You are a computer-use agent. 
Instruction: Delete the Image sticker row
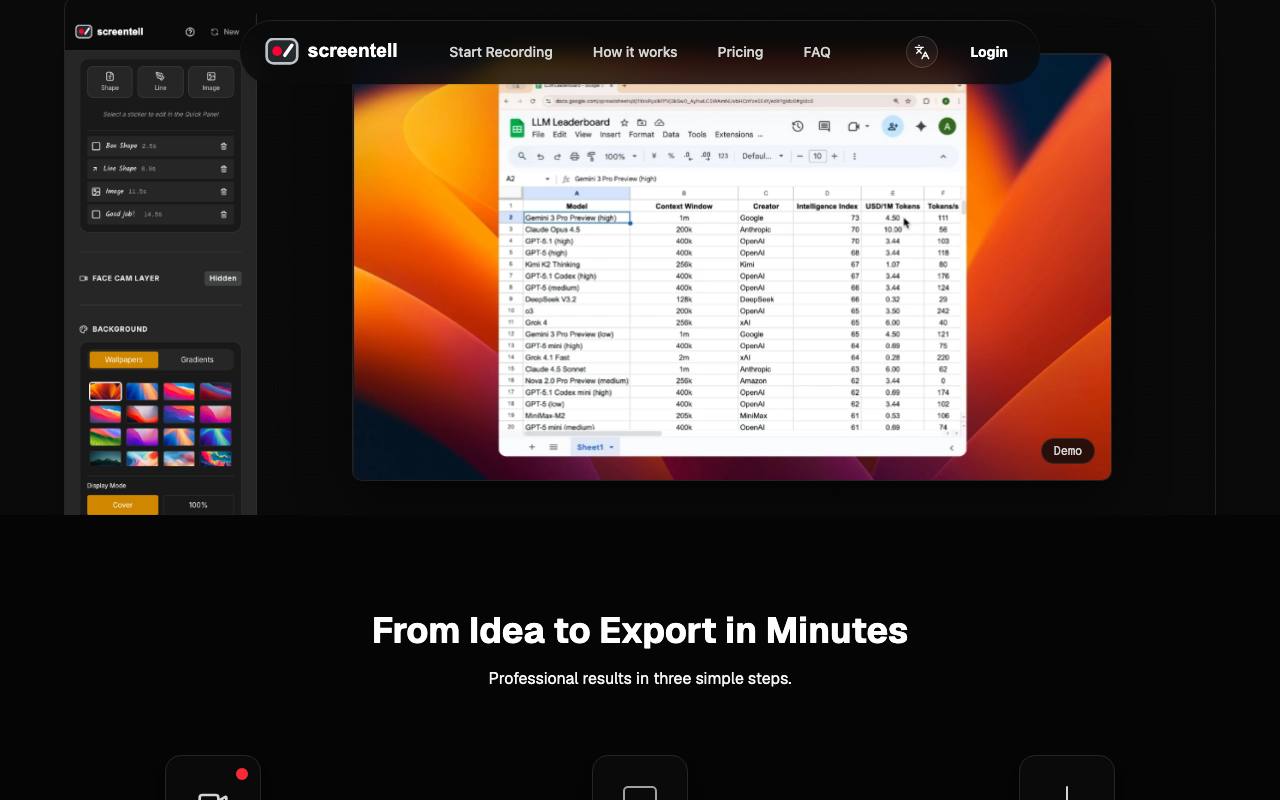[x=224, y=191]
